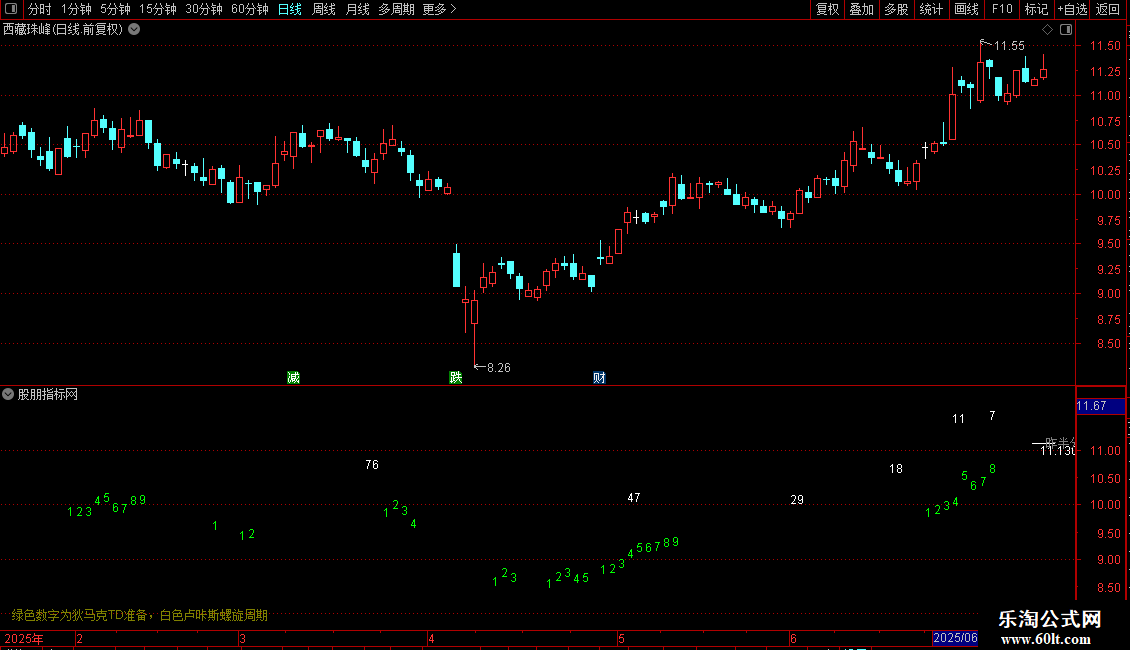Click the white spiral number 29

pos(797,500)
